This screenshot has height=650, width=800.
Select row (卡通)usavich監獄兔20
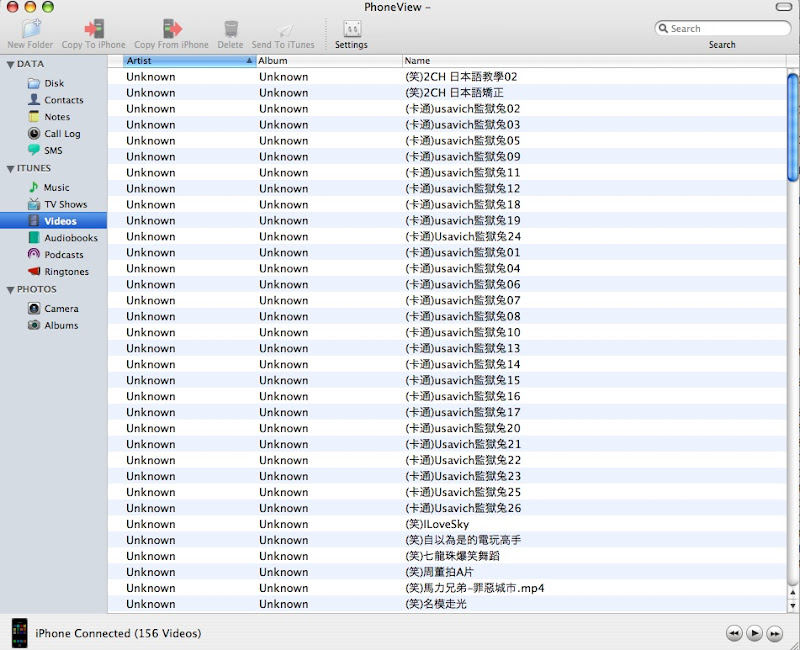(447, 428)
